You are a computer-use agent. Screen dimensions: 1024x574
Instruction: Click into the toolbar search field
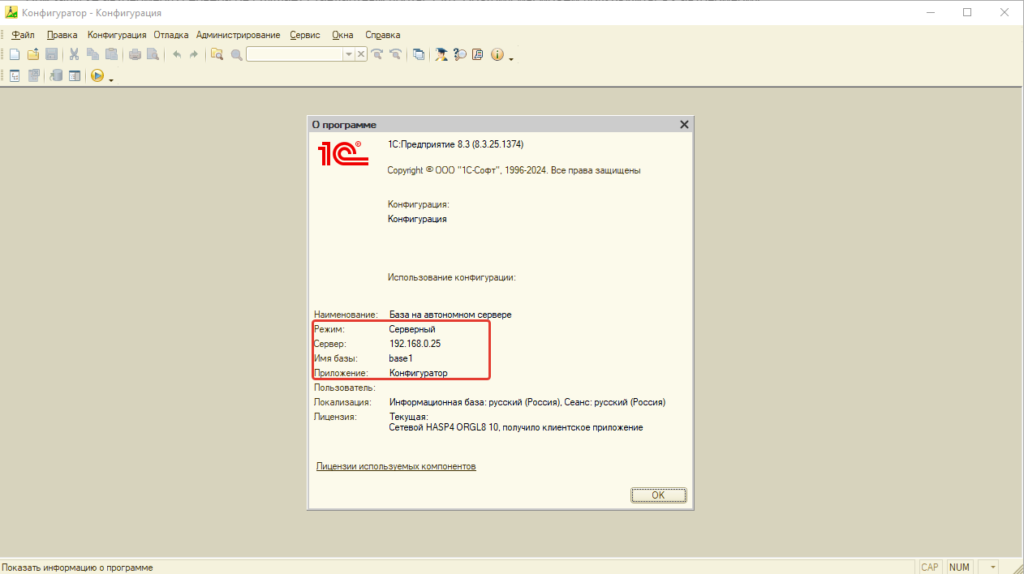coord(295,55)
